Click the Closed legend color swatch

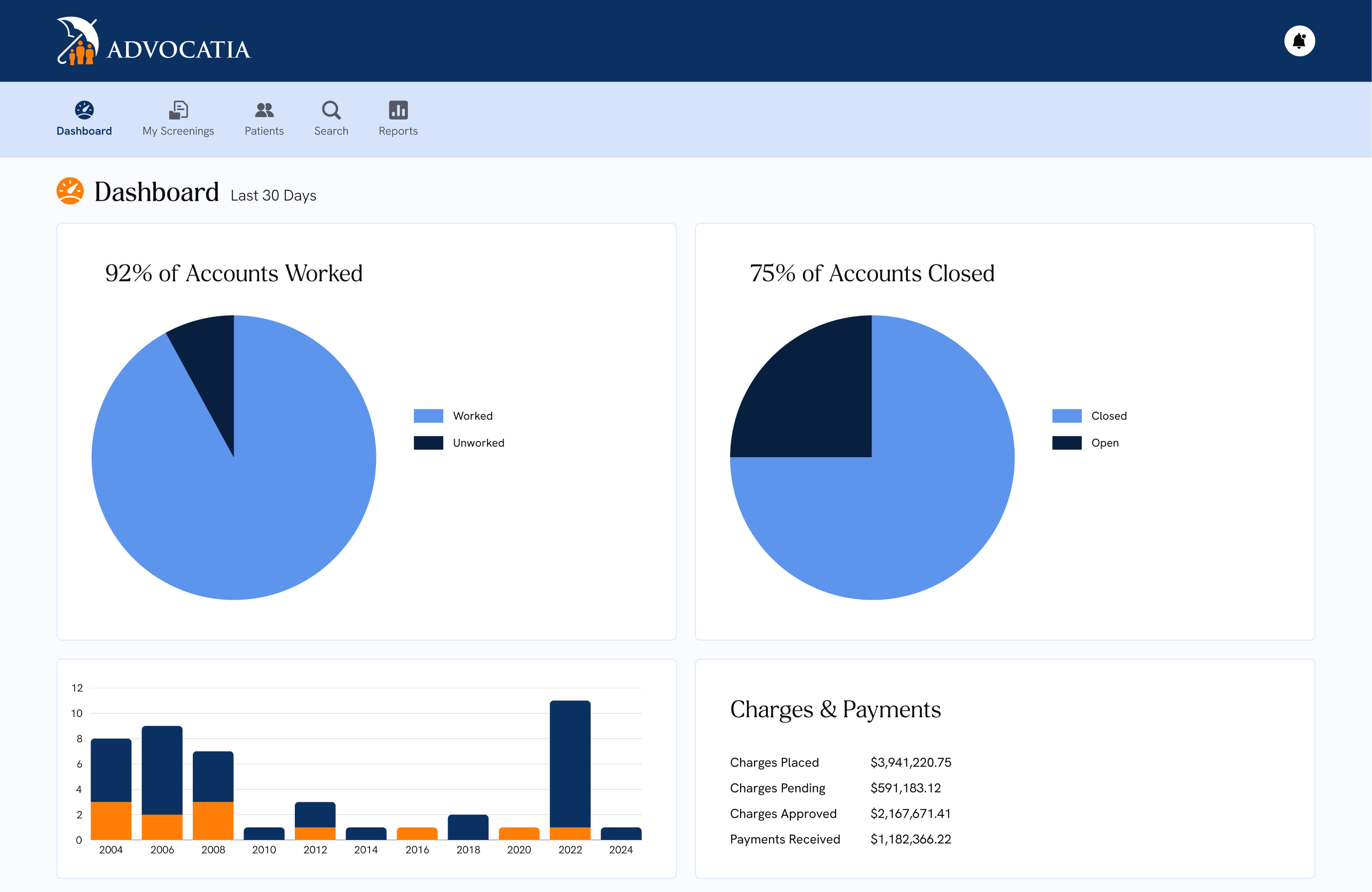click(x=1068, y=415)
